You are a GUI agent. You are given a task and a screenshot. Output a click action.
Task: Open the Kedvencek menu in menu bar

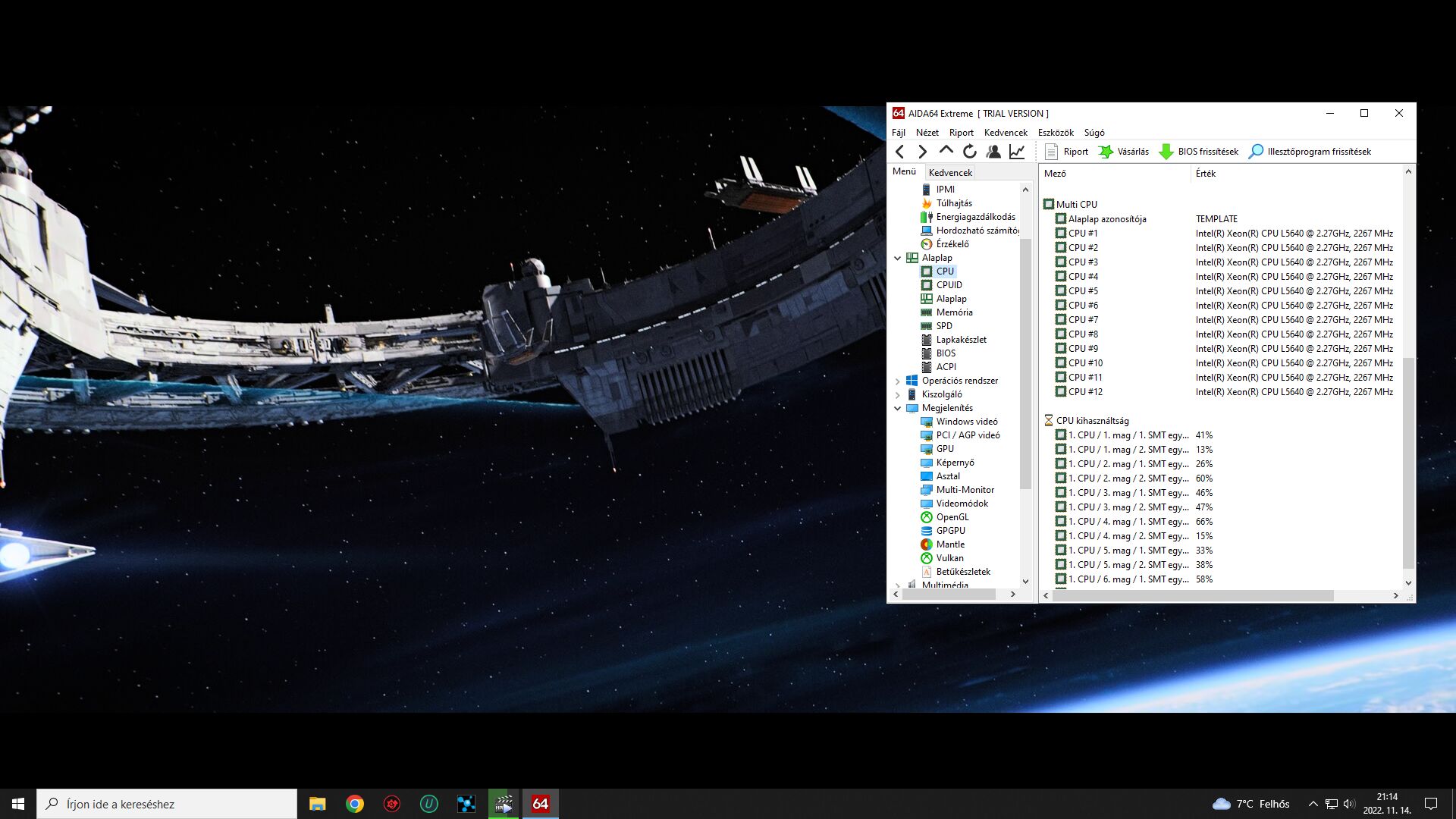pyautogui.click(x=1006, y=133)
